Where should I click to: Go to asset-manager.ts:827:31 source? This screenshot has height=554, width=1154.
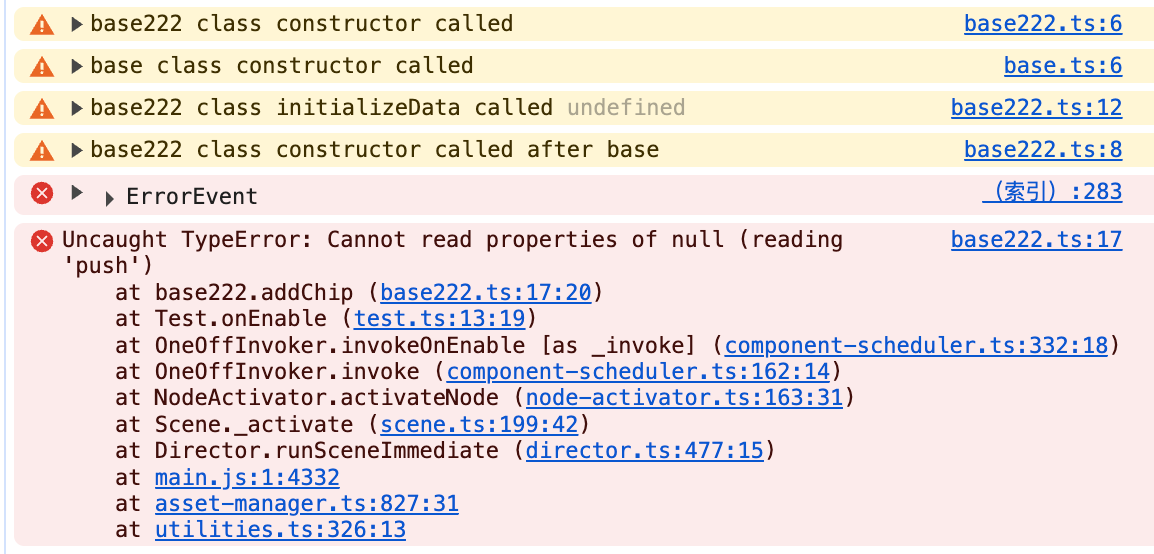[306, 504]
